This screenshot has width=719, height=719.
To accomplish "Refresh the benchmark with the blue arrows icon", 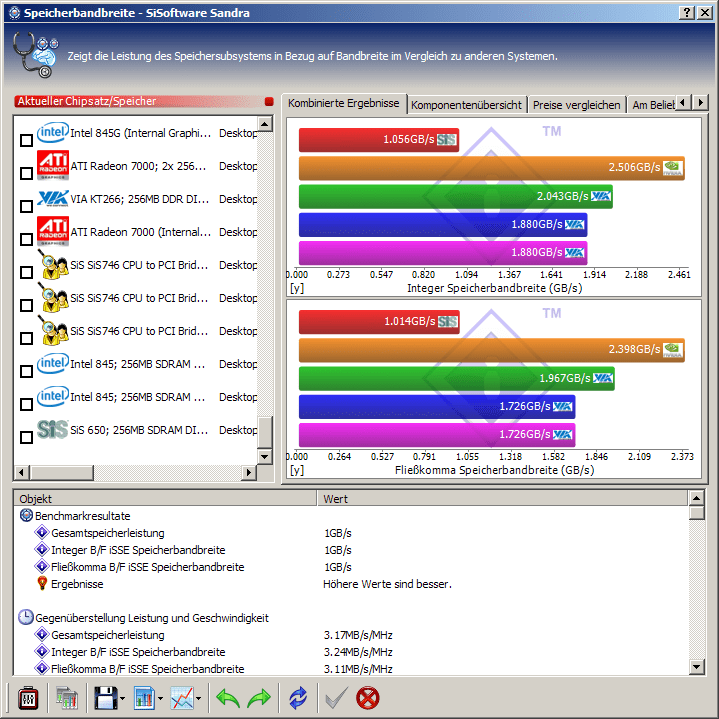I will (x=298, y=698).
